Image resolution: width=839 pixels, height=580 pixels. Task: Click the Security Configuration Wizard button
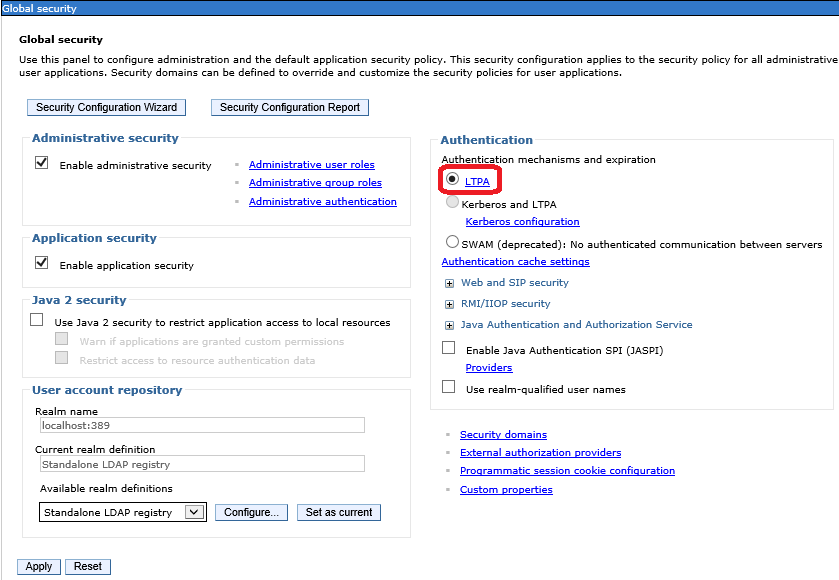pyautogui.click(x=106, y=107)
